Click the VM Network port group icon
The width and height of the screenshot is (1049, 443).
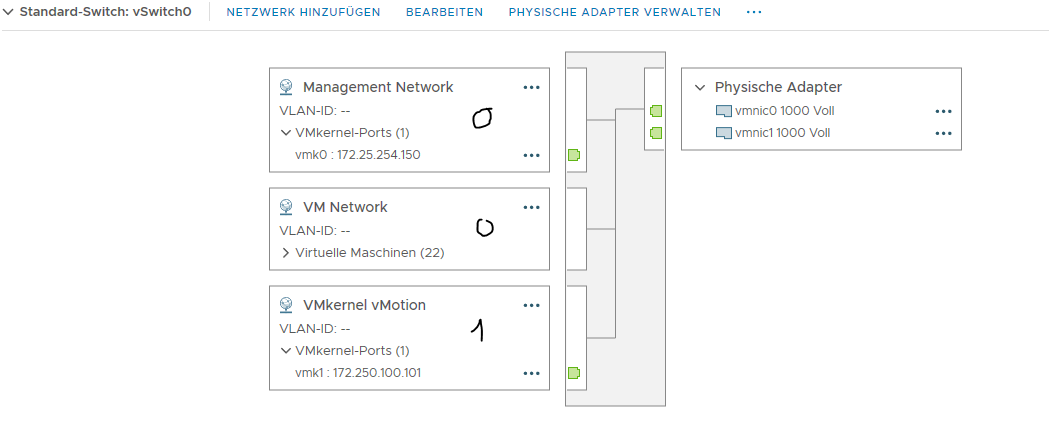286,207
